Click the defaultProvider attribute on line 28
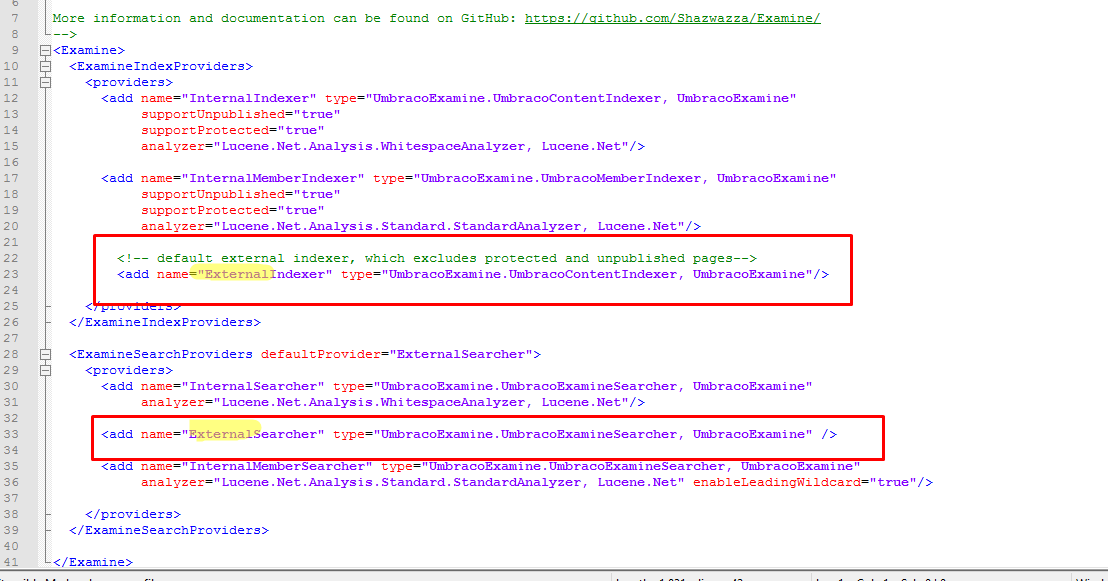Image resolution: width=1108 pixels, height=581 pixels. (x=321, y=354)
